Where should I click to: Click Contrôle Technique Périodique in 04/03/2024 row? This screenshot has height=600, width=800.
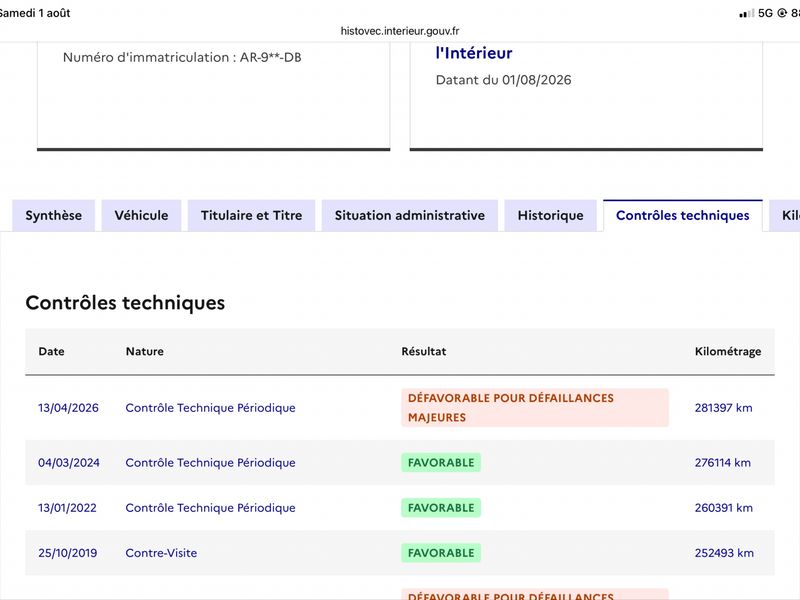click(x=211, y=463)
